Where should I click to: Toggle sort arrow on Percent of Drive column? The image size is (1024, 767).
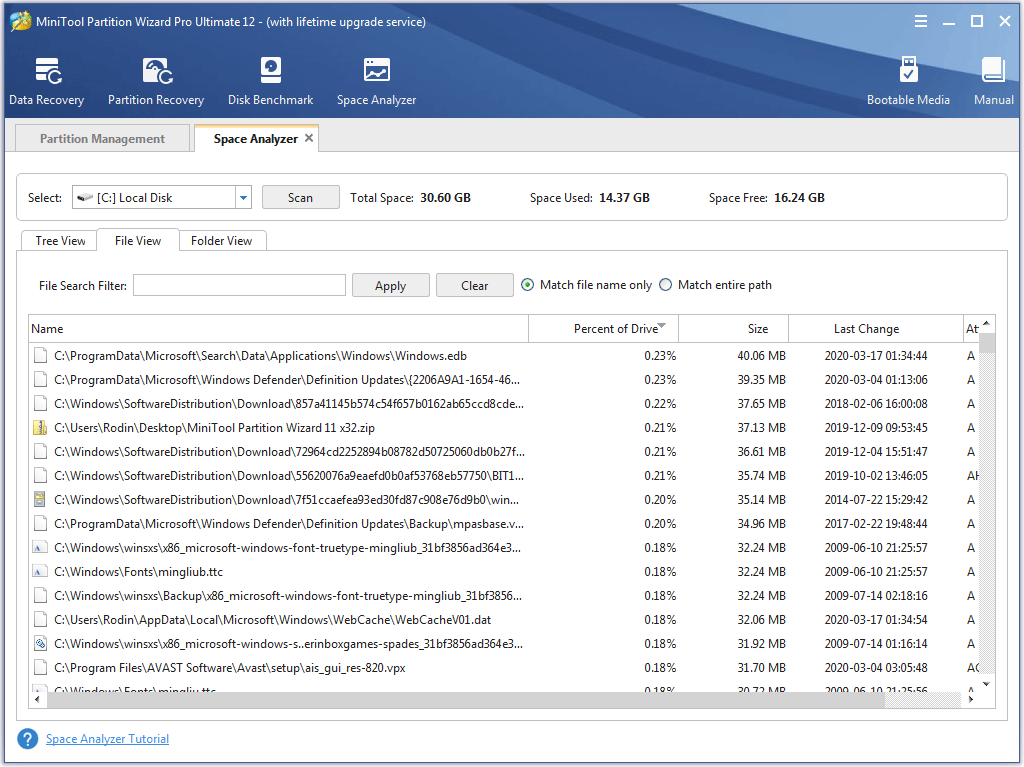(662, 325)
